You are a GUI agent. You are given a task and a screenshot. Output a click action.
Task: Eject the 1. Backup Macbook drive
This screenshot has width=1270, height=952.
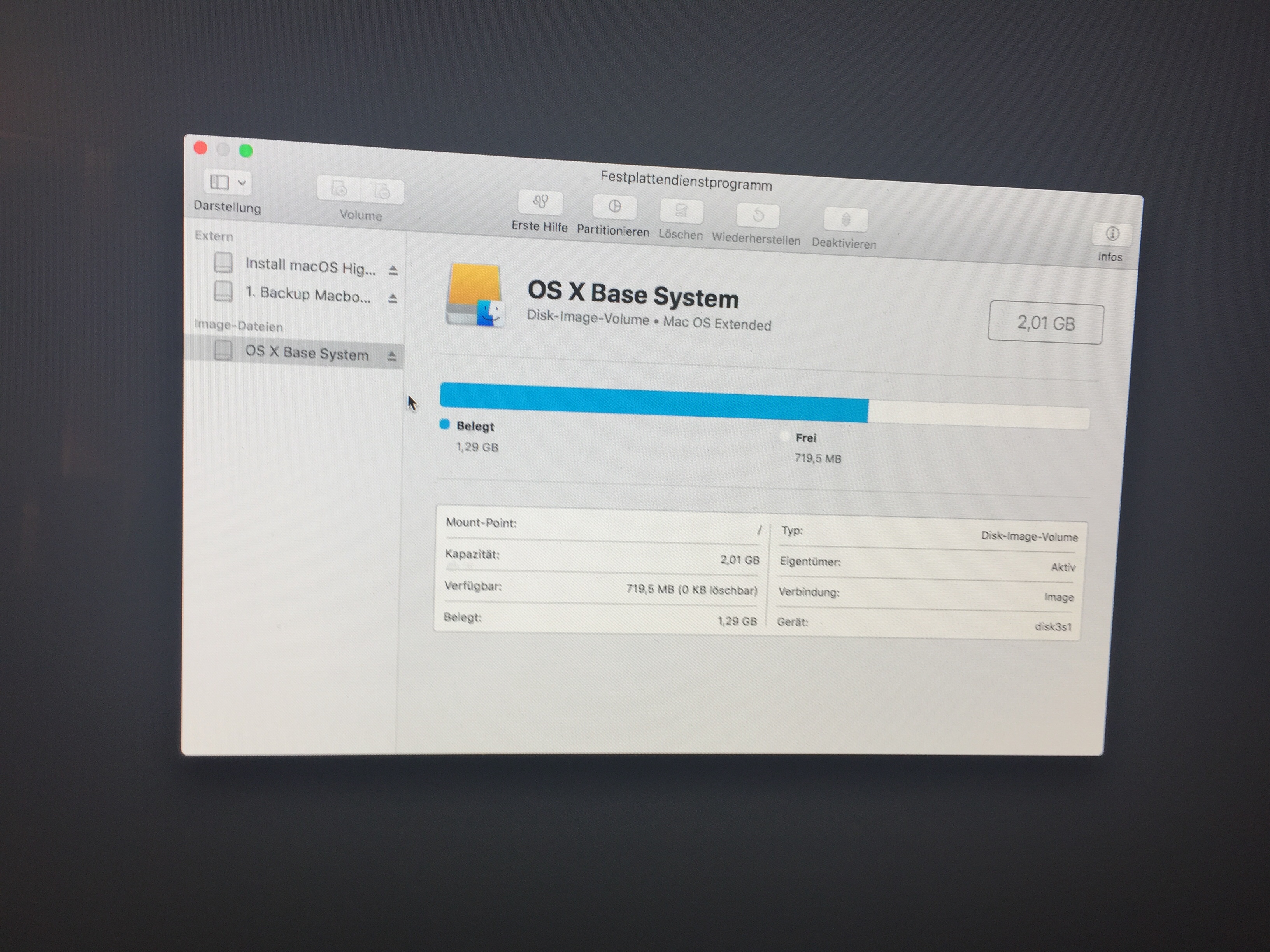[x=392, y=298]
